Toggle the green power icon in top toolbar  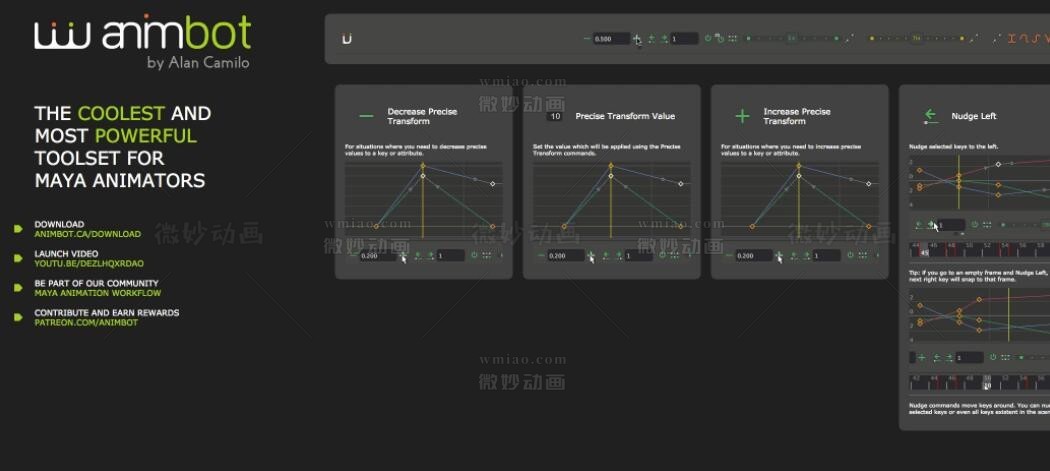click(x=708, y=39)
